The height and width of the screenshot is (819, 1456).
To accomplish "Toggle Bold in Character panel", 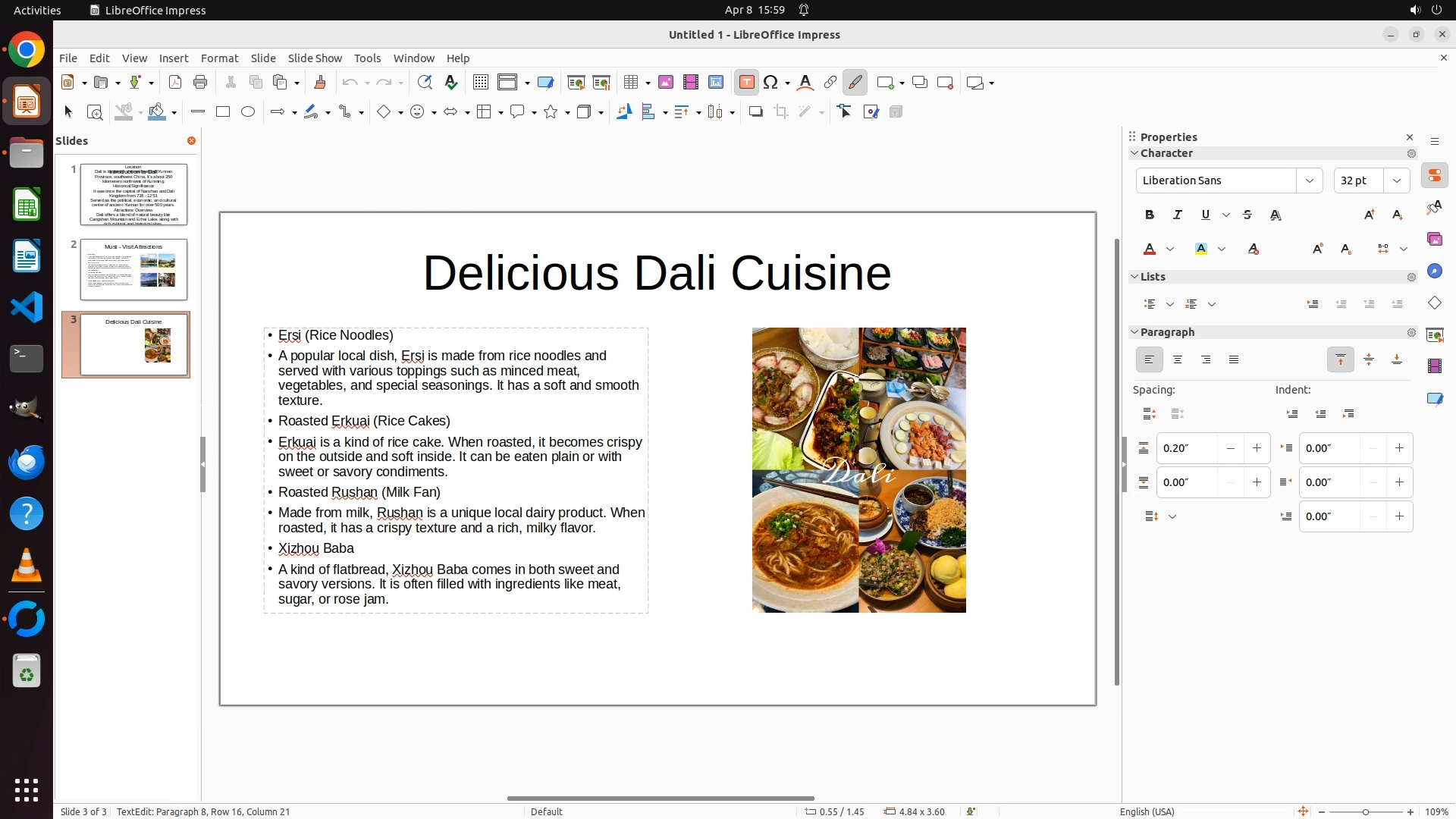I will pyautogui.click(x=1150, y=215).
